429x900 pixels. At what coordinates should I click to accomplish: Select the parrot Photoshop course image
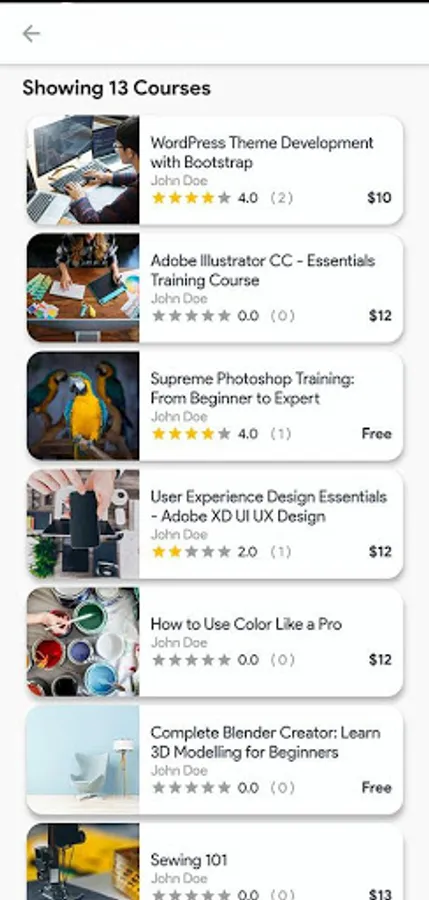(83, 406)
